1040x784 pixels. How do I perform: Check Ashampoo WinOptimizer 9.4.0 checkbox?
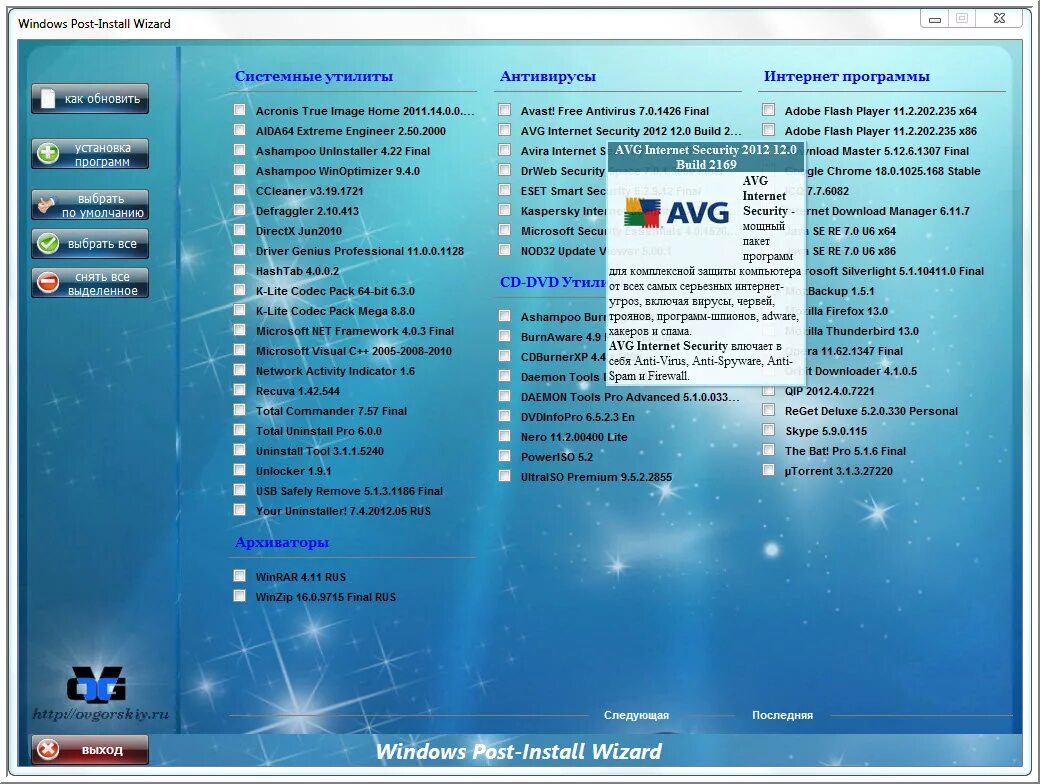click(239, 170)
